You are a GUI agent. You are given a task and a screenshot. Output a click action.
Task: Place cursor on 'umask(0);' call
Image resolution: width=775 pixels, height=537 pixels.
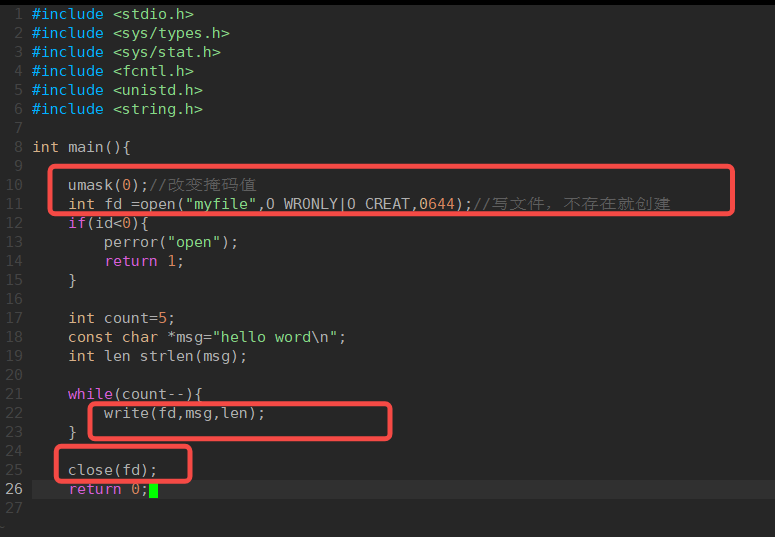[x=108, y=185]
